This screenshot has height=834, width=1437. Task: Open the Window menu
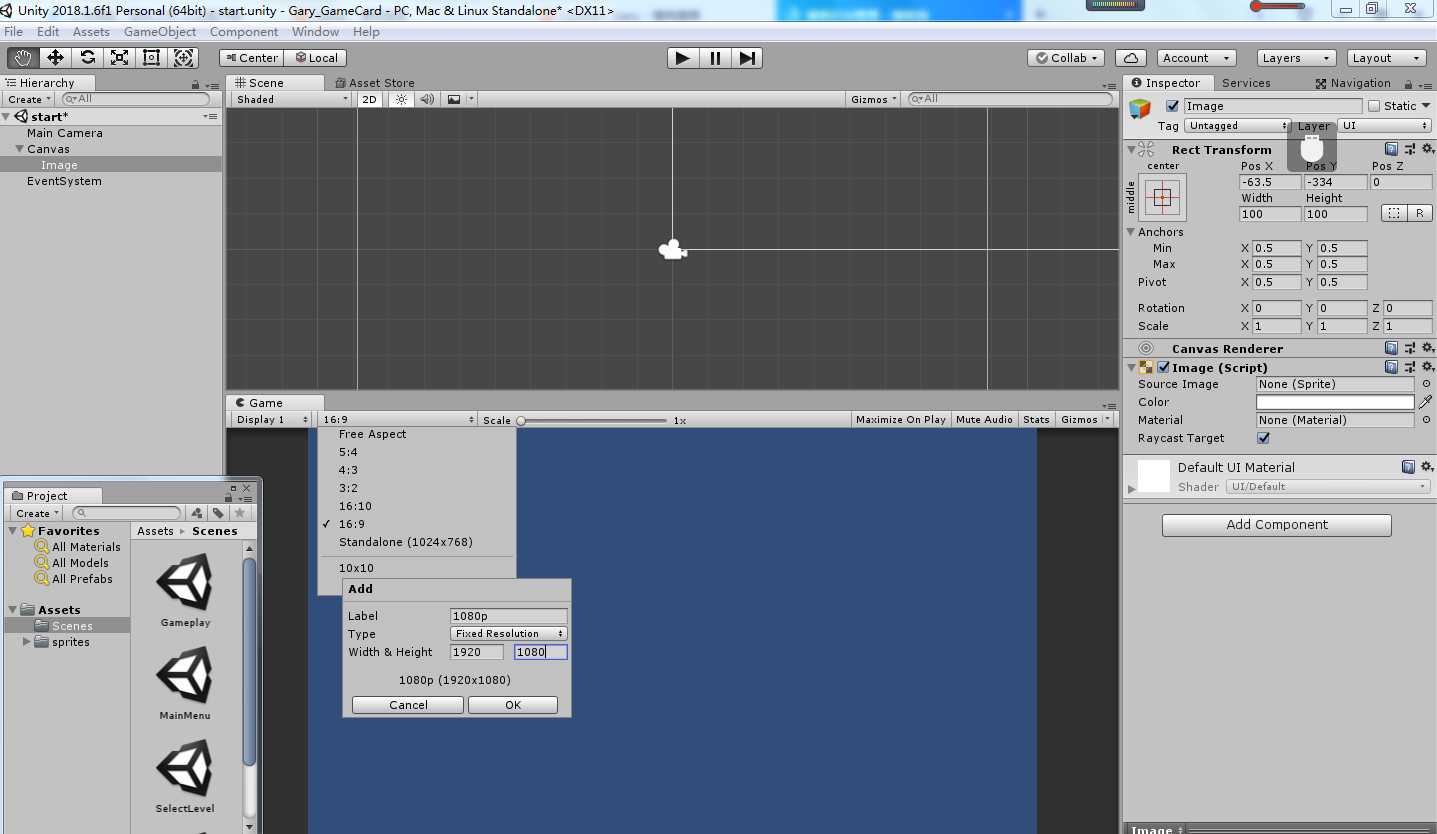(315, 32)
